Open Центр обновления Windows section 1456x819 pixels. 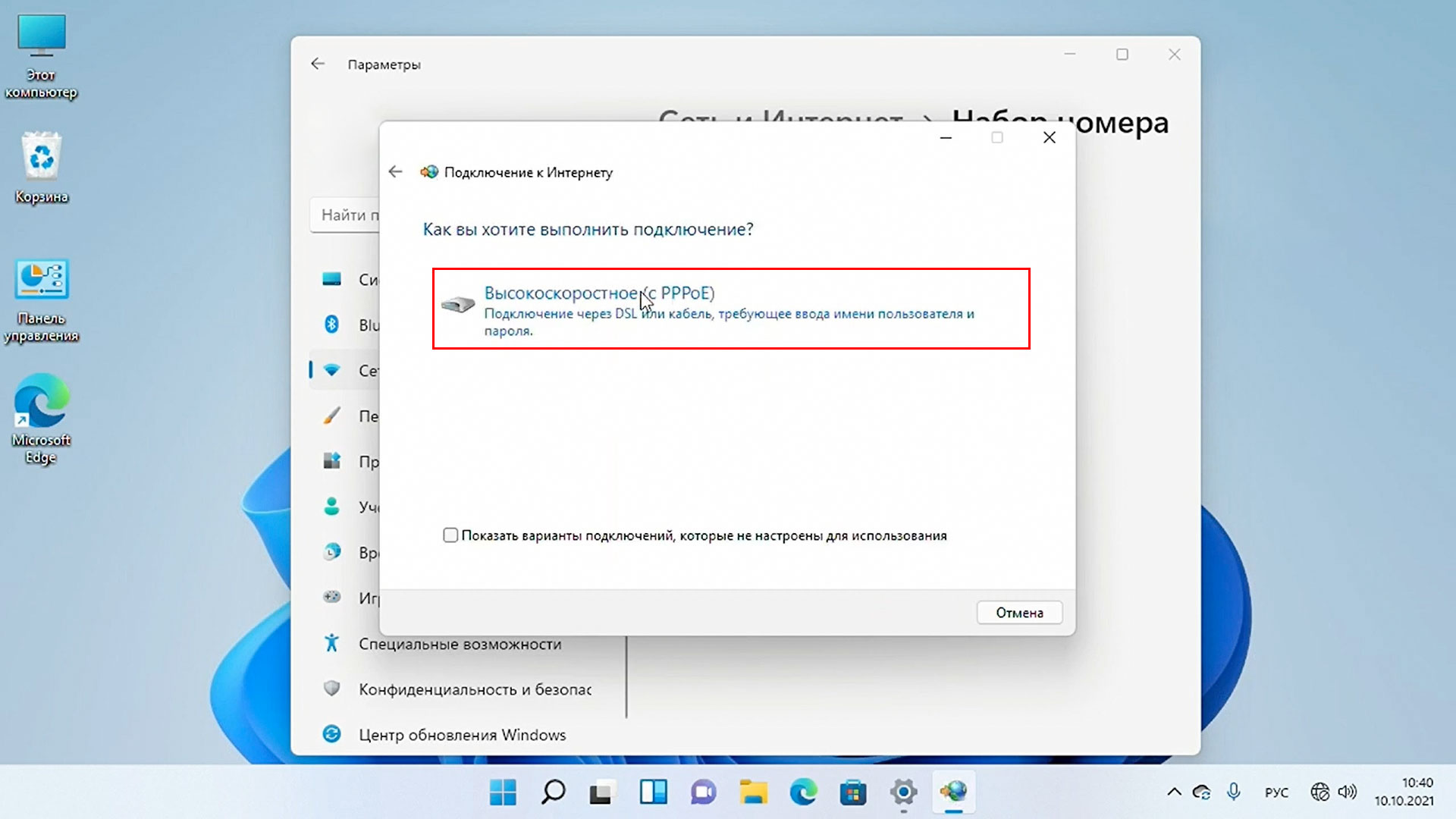(x=462, y=735)
